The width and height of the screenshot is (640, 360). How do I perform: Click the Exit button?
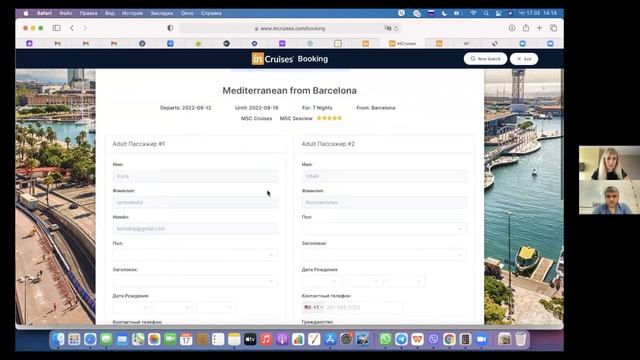pyautogui.click(x=524, y=59)
